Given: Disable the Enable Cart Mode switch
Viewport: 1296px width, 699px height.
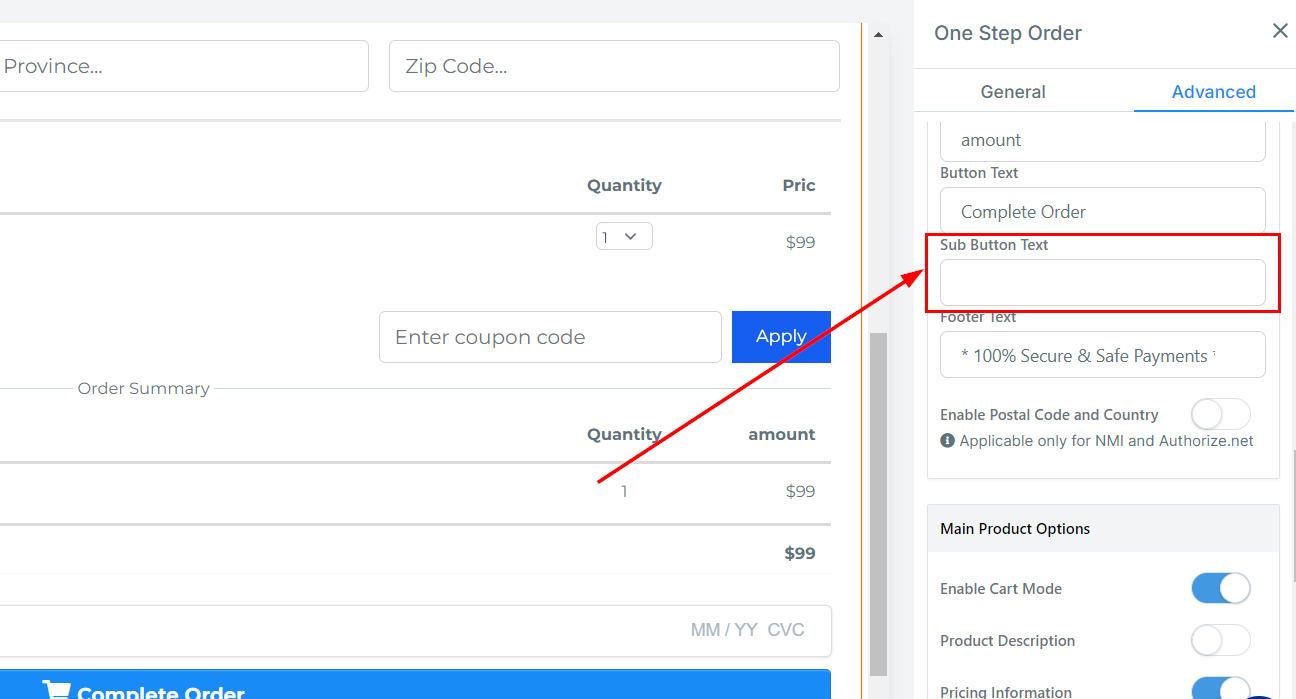Looking at the screenshot, I should click(x=1220, y=588).
